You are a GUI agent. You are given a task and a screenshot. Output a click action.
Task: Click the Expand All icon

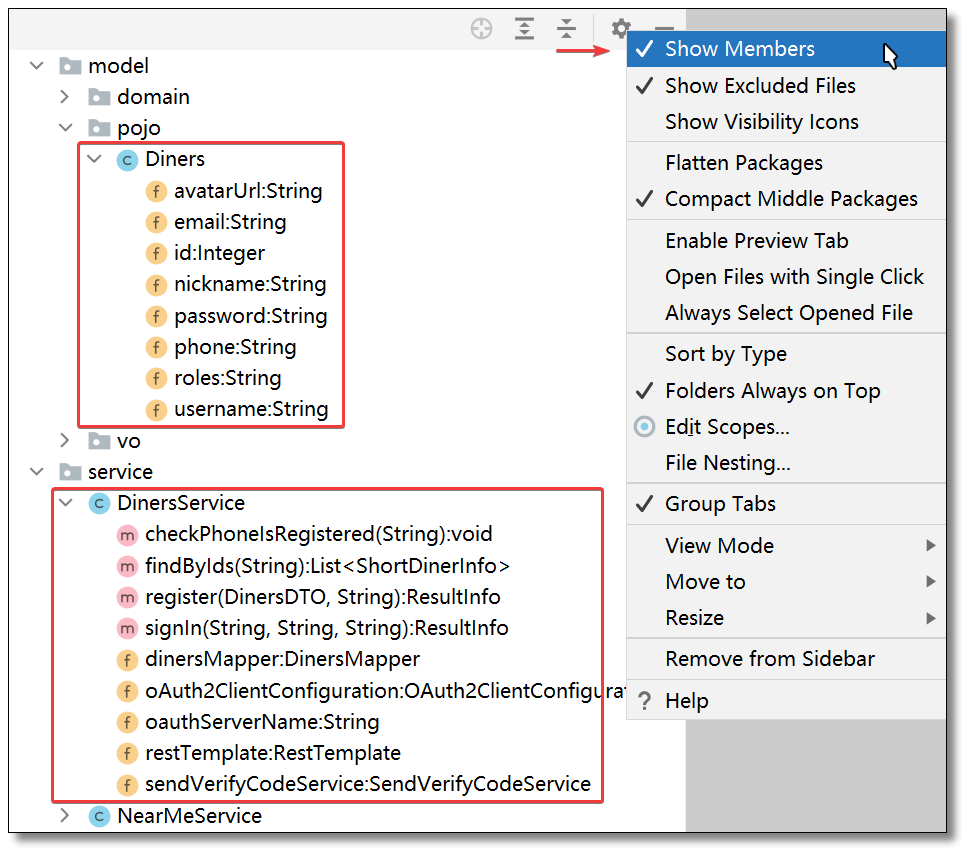point(524,29)
